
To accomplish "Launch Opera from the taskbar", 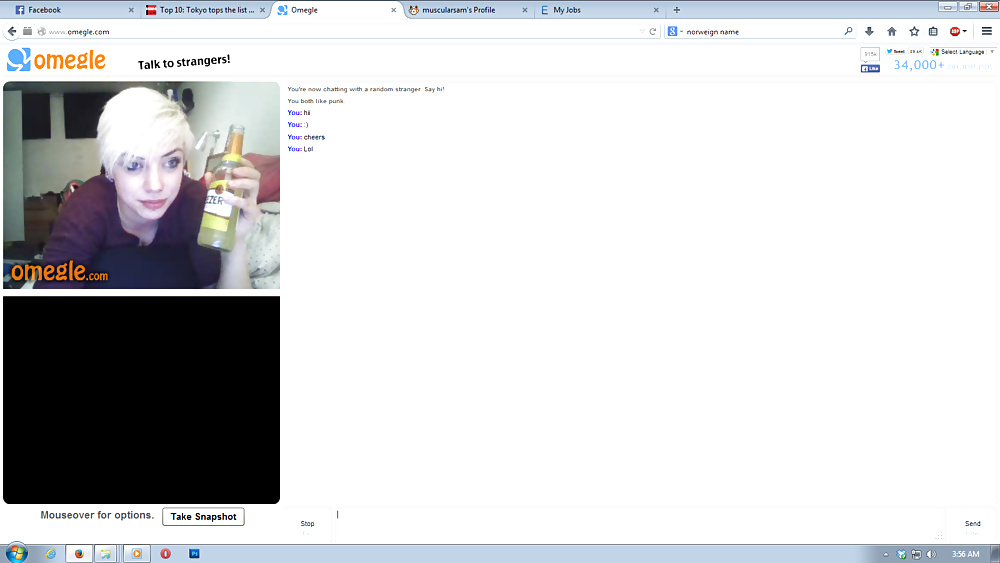I will (x=166, y=553).
